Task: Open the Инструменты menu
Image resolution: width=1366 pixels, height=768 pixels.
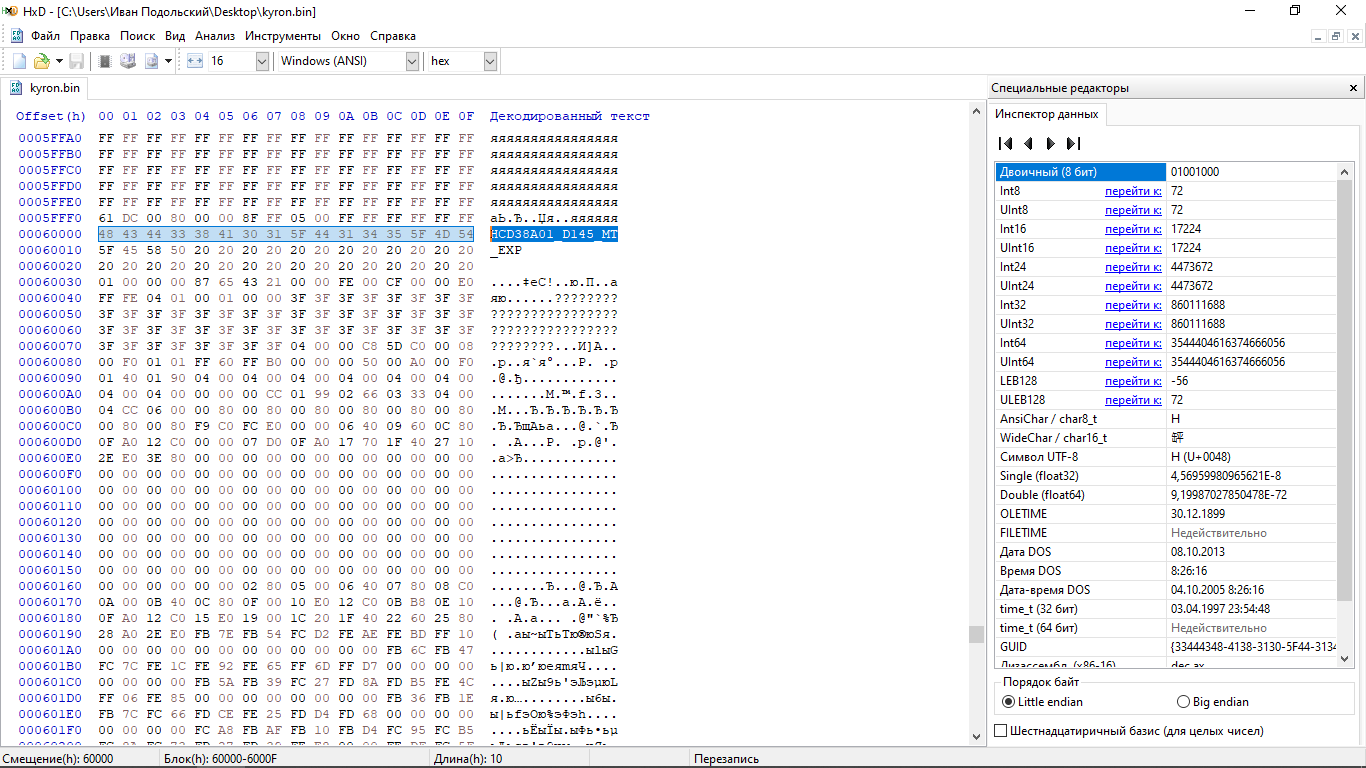Action: (283, 36)
